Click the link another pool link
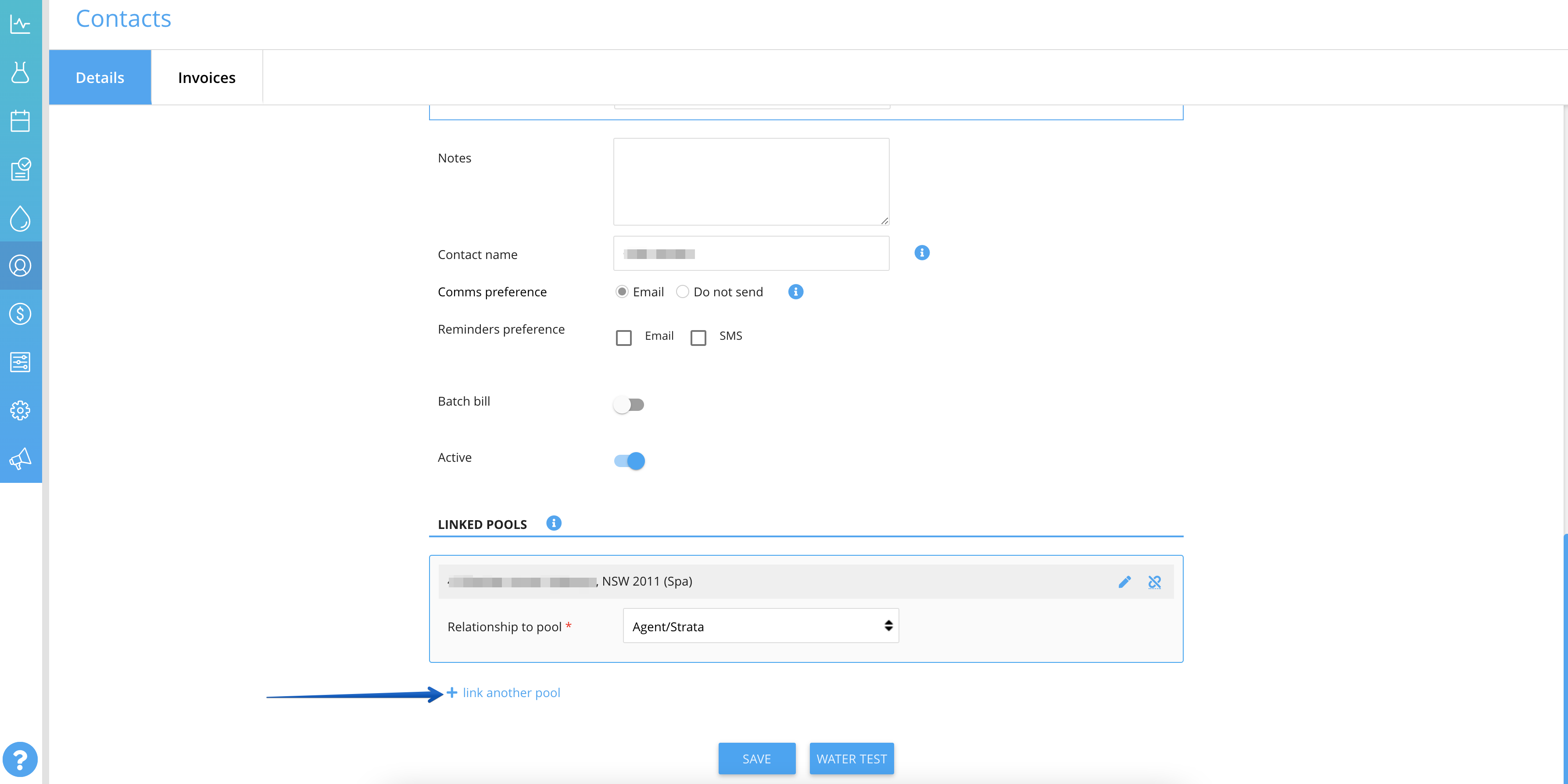The width and height of the screenshot is (1568, 784). point(511,693)
